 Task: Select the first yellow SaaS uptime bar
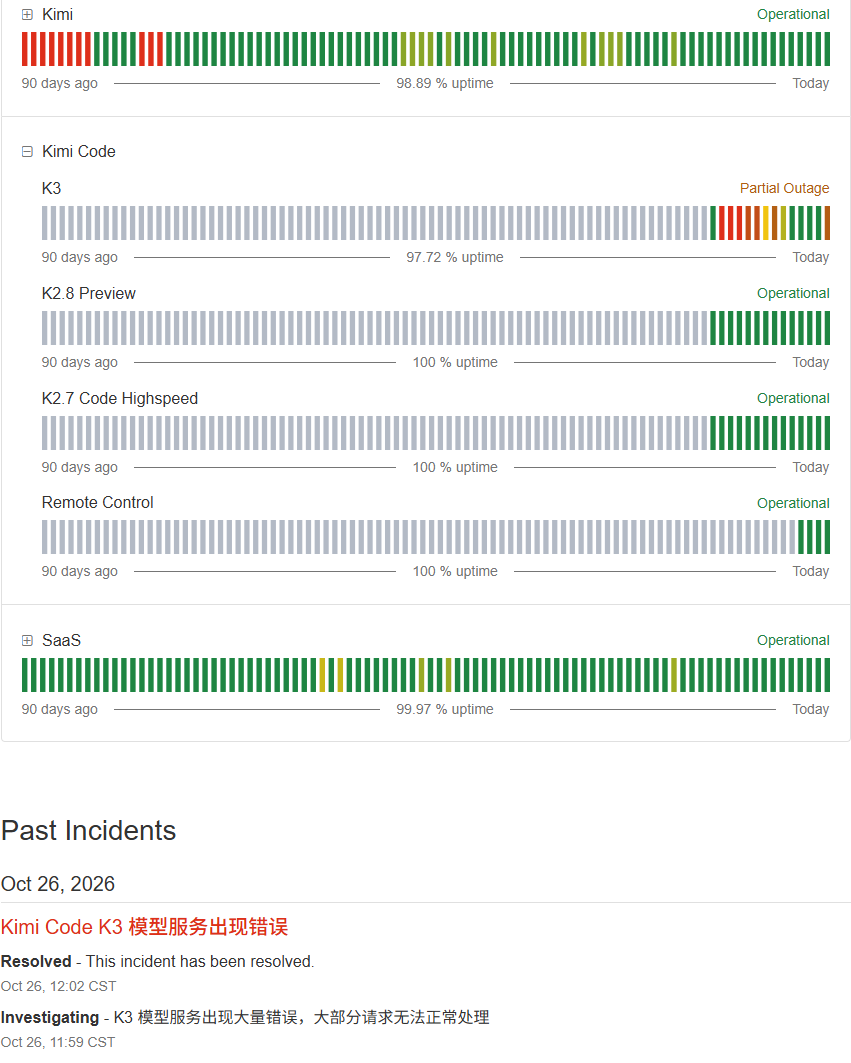pyautogui.click(x=322, y=675)
